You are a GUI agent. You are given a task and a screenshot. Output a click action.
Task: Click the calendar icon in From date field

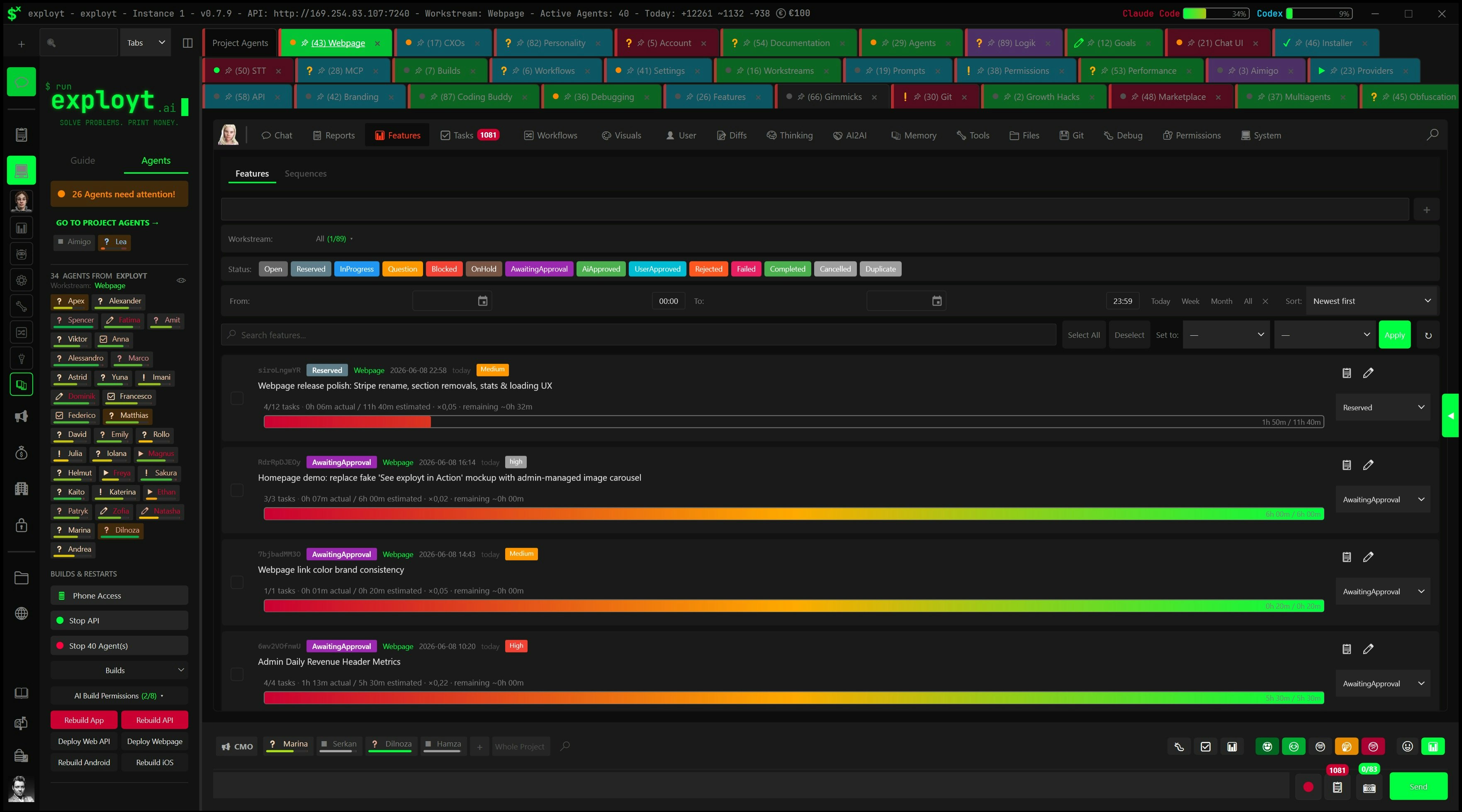[x=482, y=301]
